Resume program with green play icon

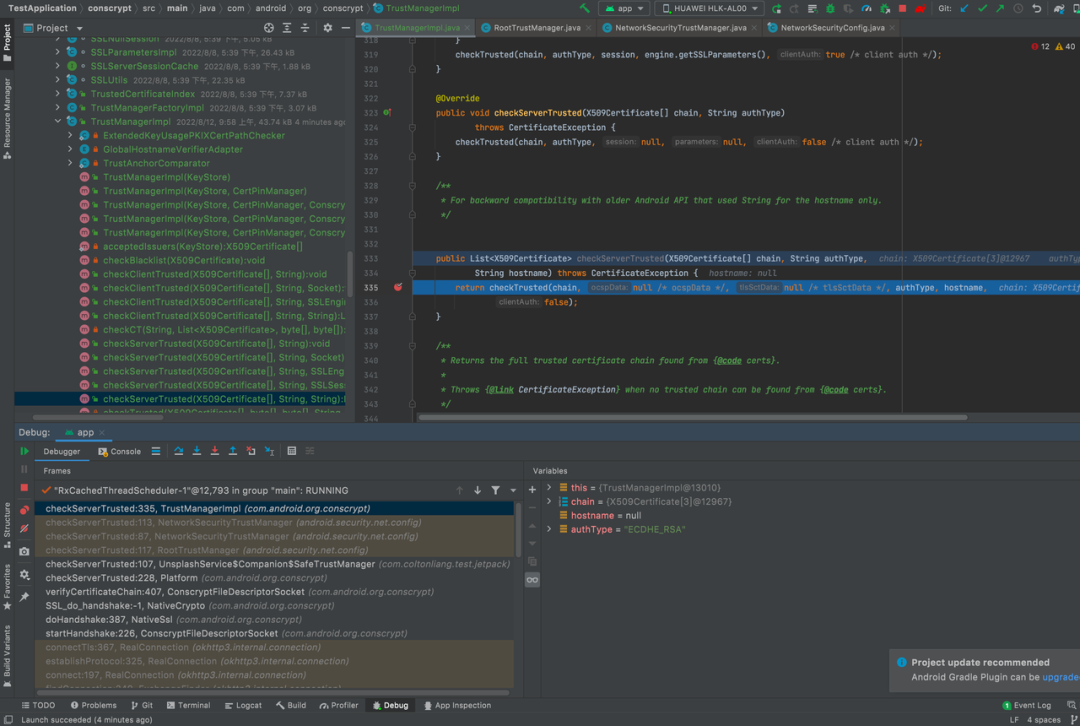pyautogui.click(x=24, y=451)
